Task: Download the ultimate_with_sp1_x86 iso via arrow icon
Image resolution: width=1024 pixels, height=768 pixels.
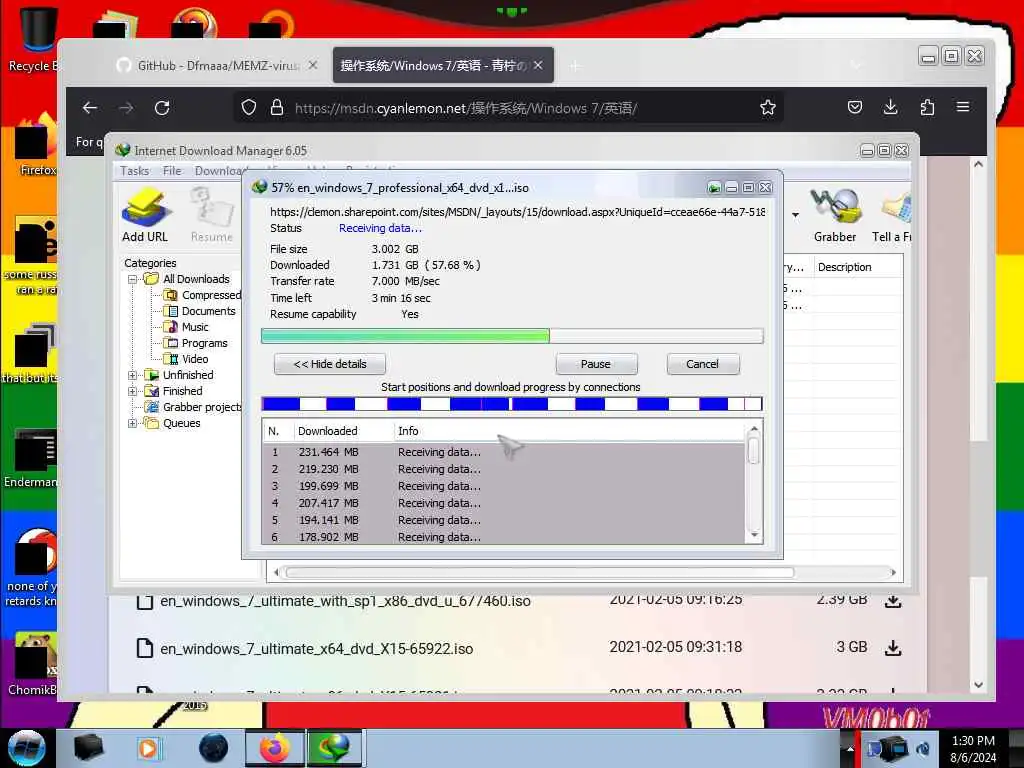Action: pyautogui.click(x=893, y=601)
